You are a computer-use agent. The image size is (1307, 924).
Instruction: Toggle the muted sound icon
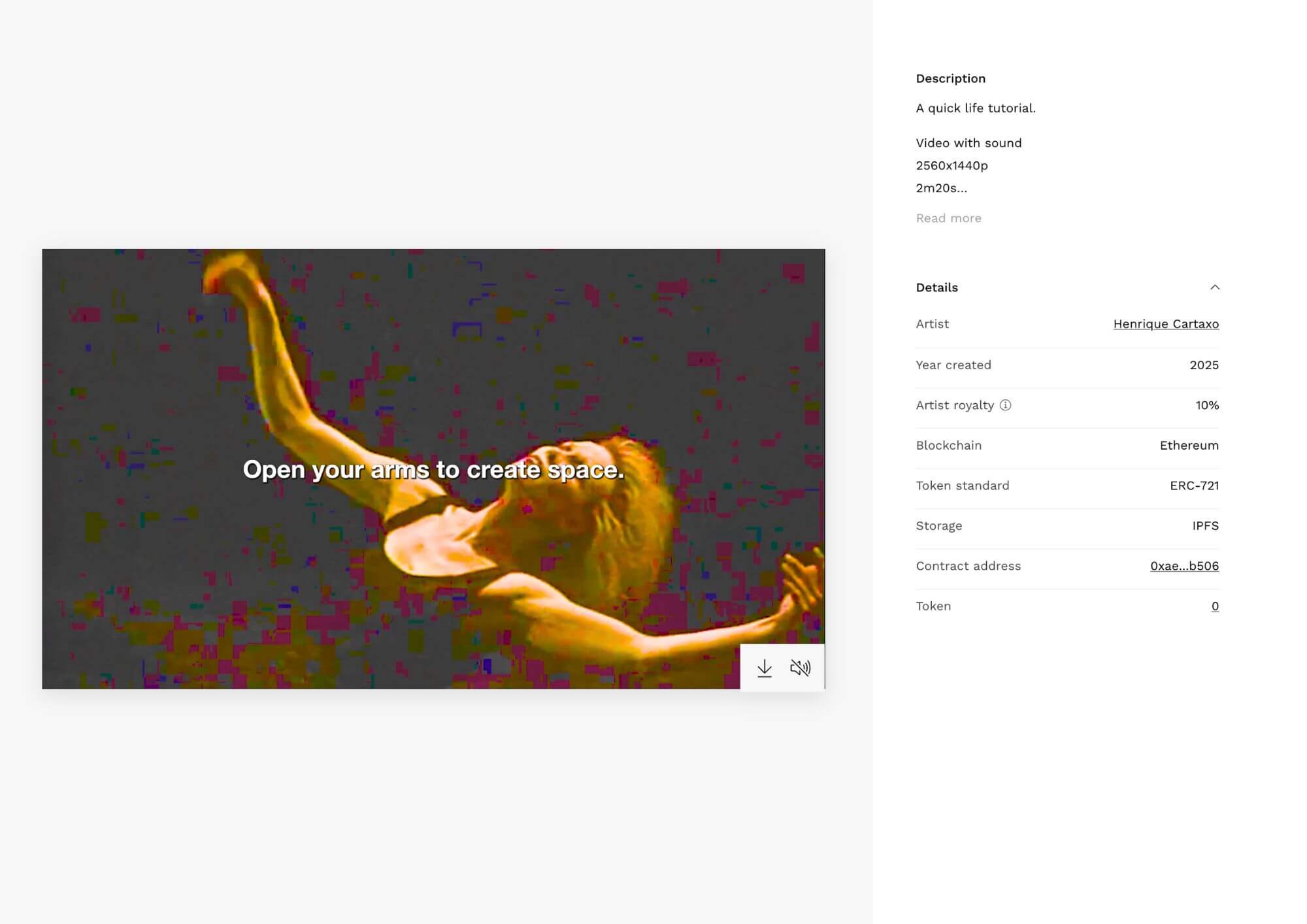tap(800, 667)
